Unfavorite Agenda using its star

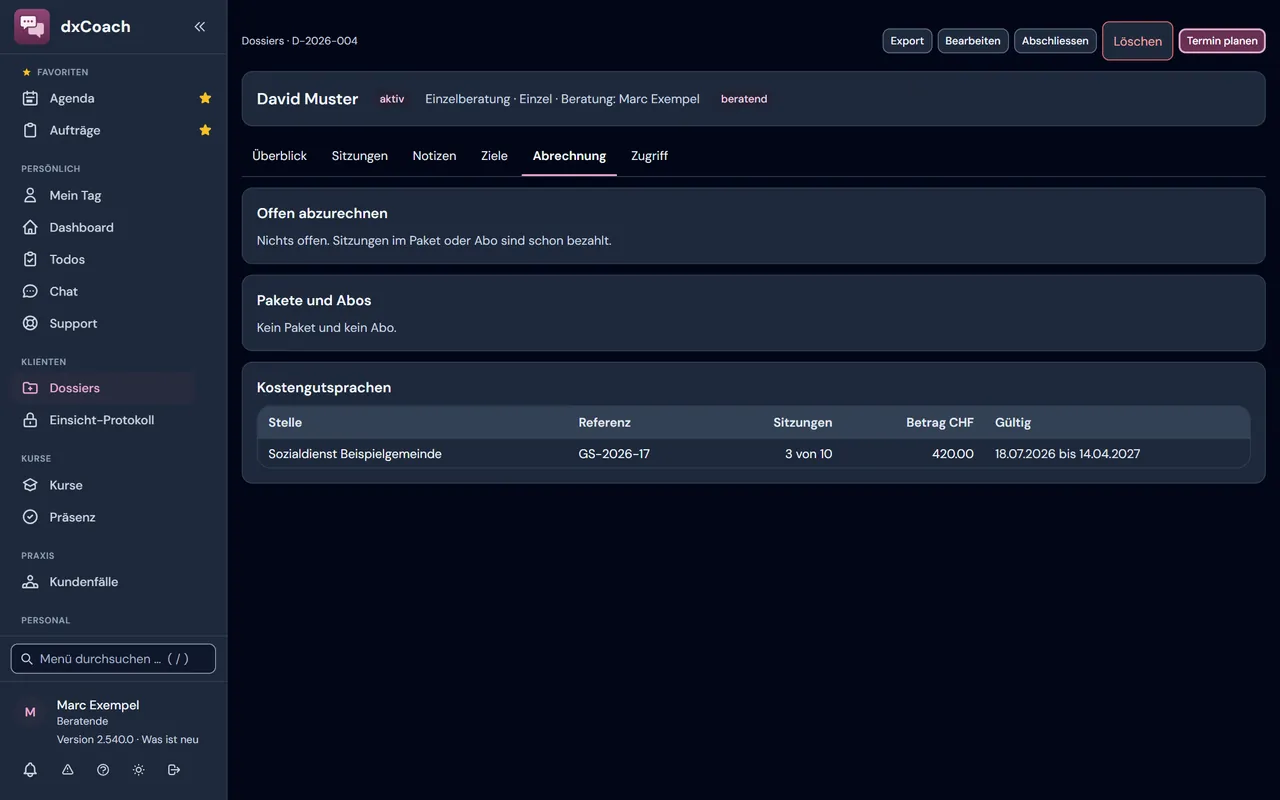click(205, 98)
